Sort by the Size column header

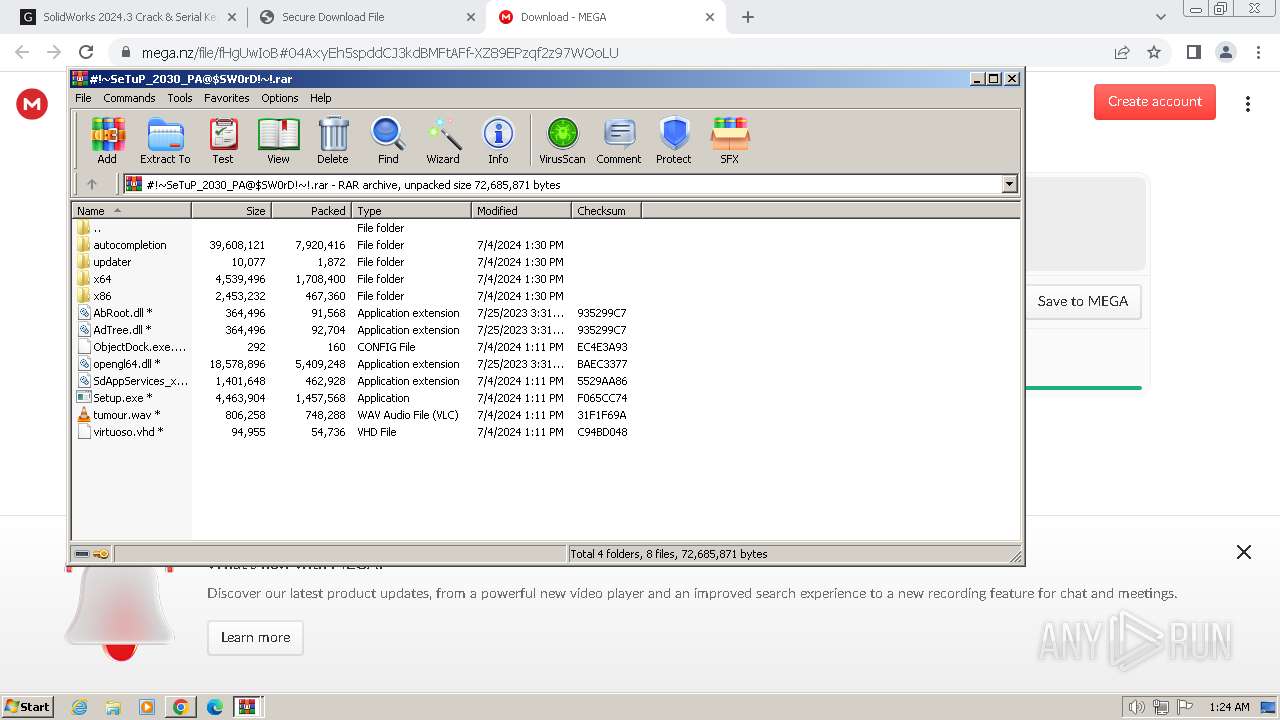click(x=231, y=210)
